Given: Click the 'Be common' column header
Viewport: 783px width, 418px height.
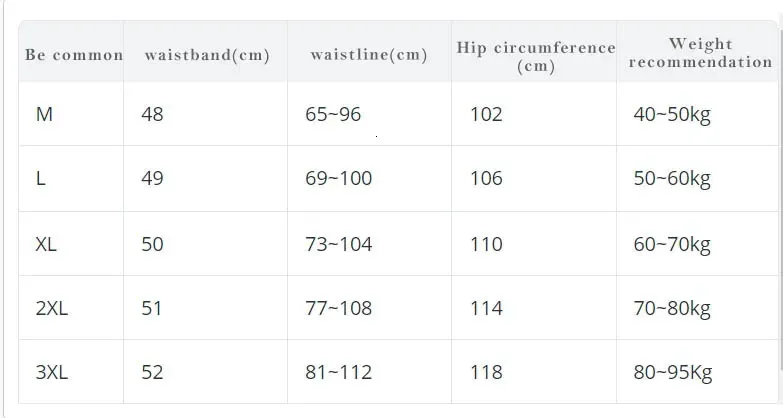Looking at the screenshot, I should click(x=74, y=54).
